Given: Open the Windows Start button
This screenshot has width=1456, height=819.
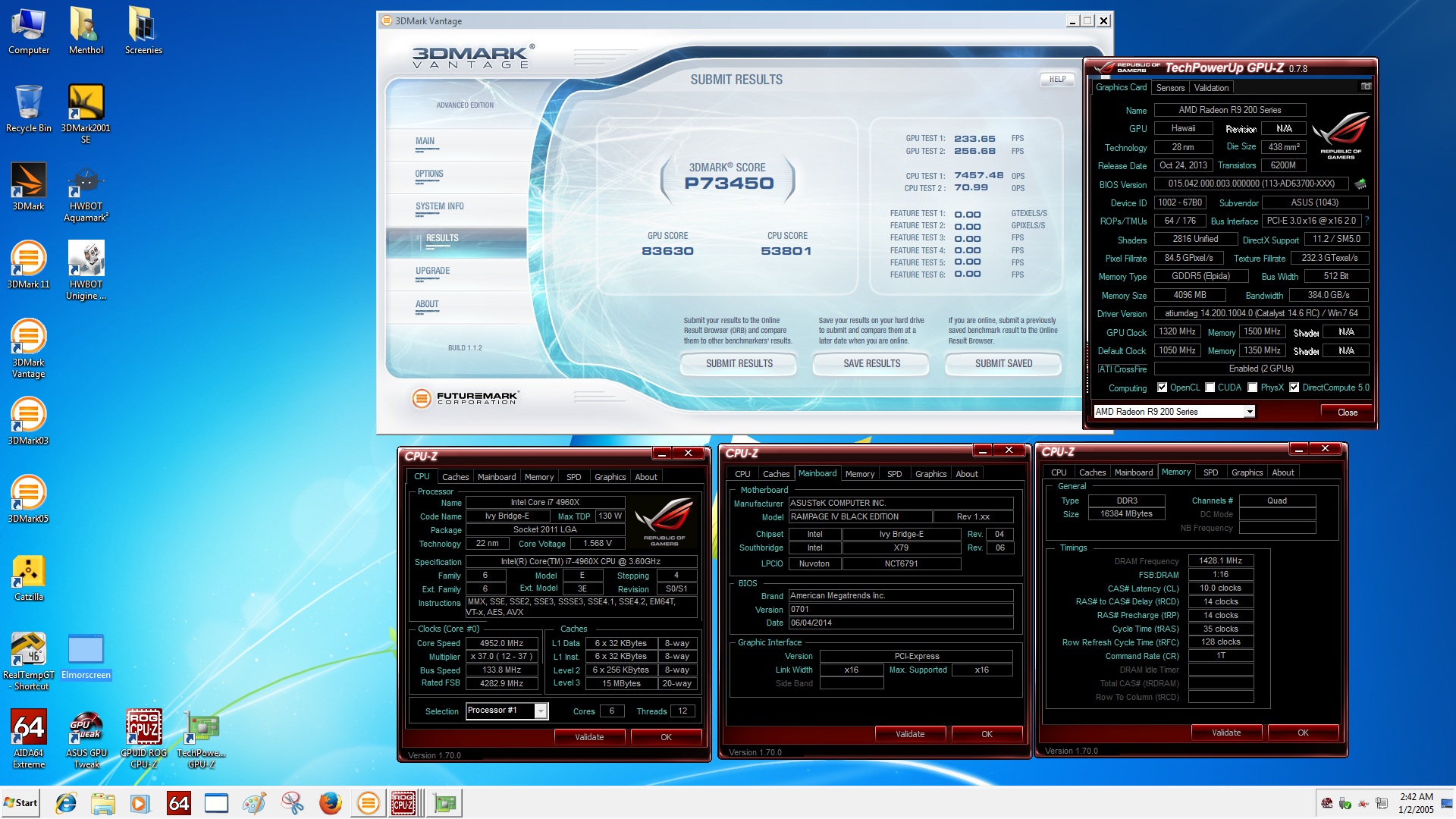Looking at the screenshot, I should (20, 803).
